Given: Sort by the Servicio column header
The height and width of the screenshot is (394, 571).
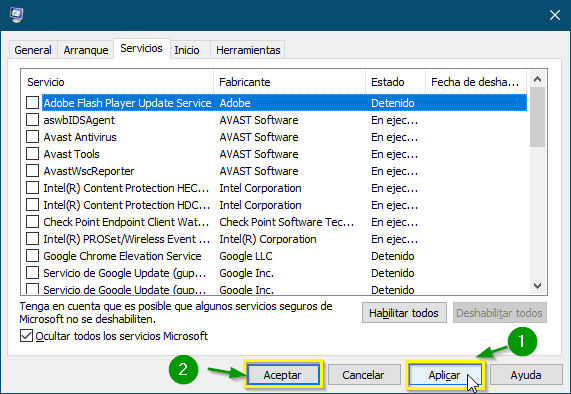Looking at the screenshot, I should (118, 82).
